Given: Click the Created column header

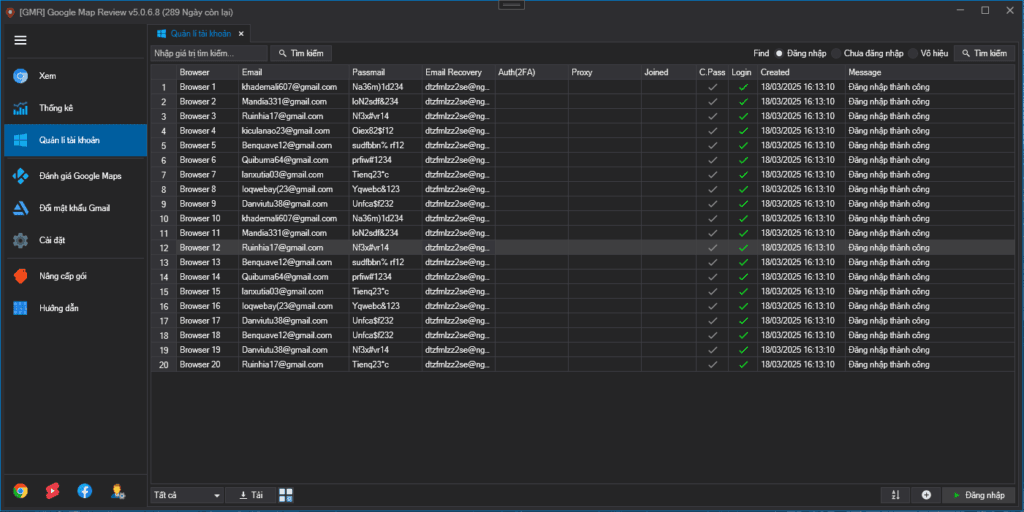Looking at the screenshot, I should click(801, 72).
